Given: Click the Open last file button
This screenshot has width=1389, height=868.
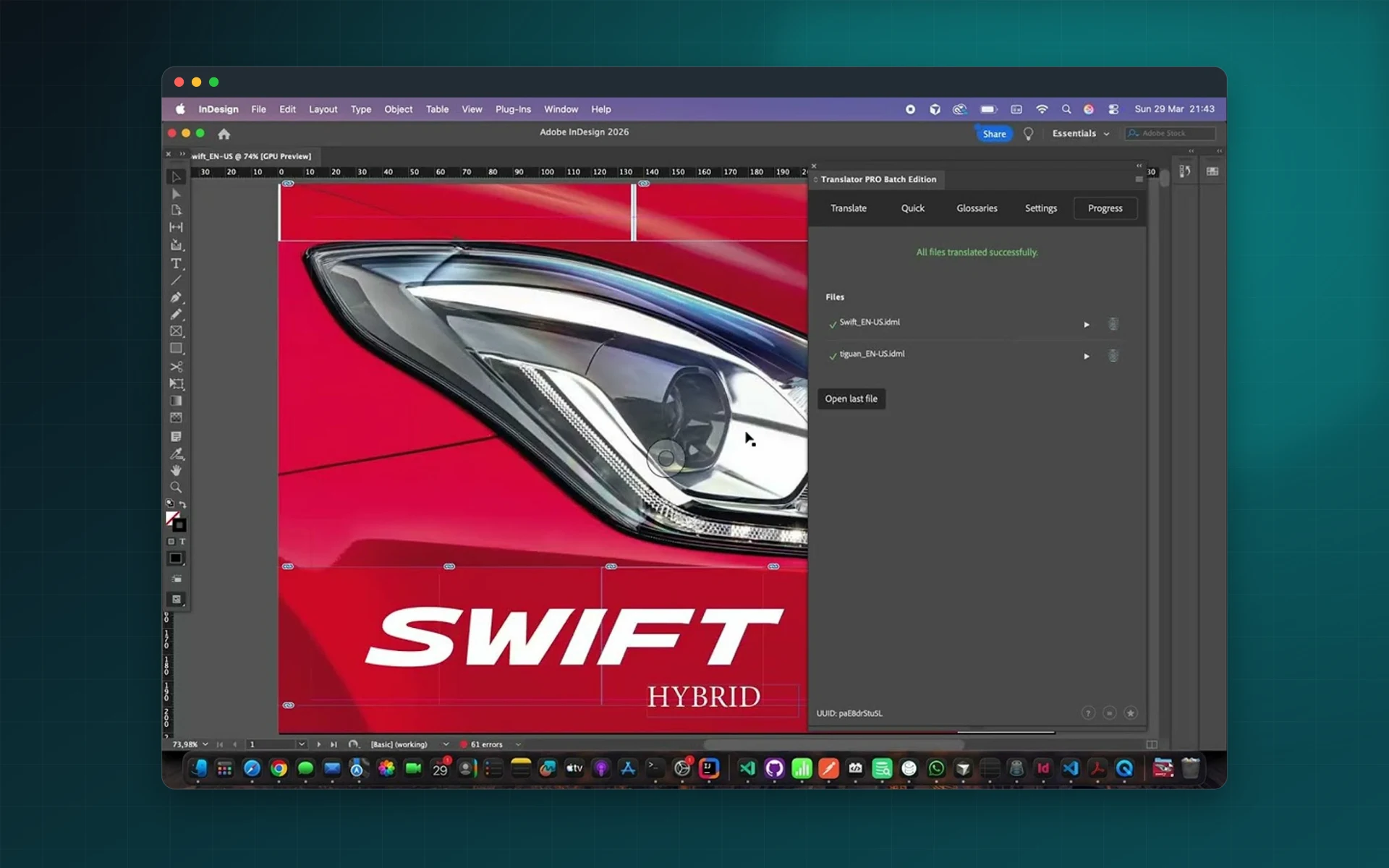Looking at the screenshot, I should click(x=851, y=399).
